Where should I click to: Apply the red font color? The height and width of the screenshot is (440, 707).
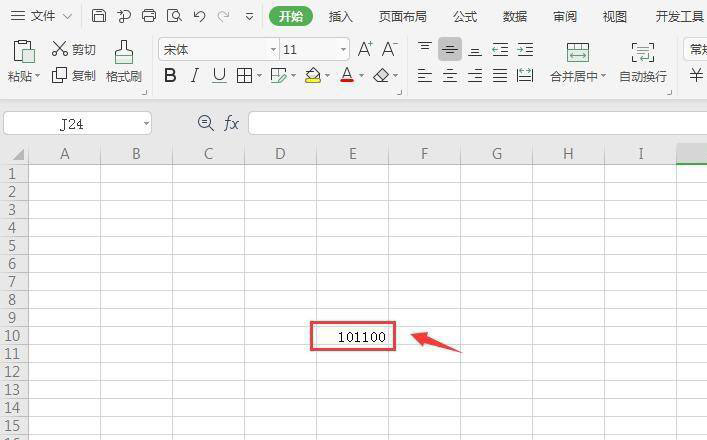(x=347, y=75)
